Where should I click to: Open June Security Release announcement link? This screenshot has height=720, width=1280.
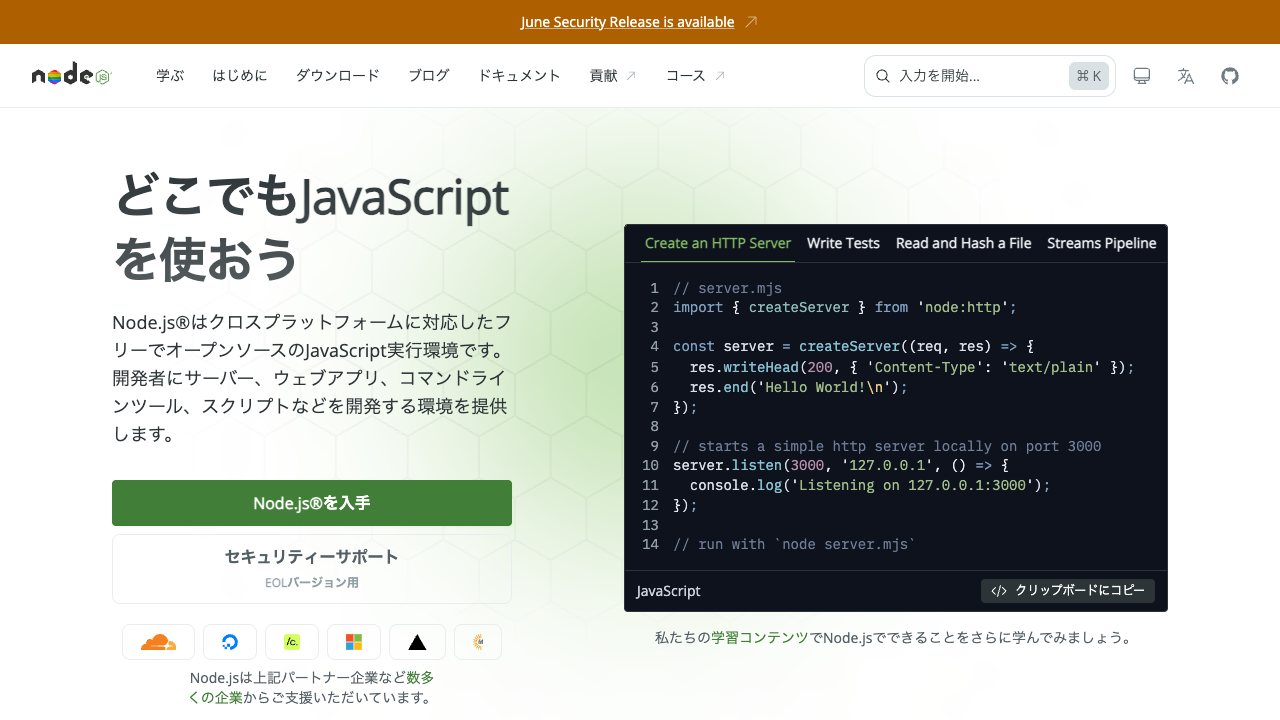pos(627,22)
